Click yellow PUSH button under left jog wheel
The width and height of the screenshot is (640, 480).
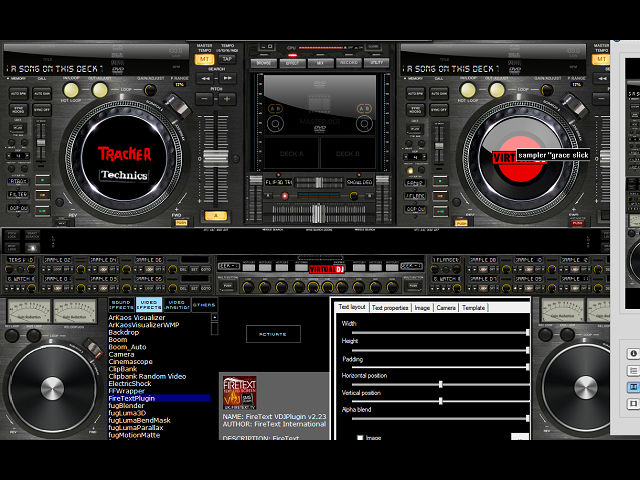tap(180, 223)
